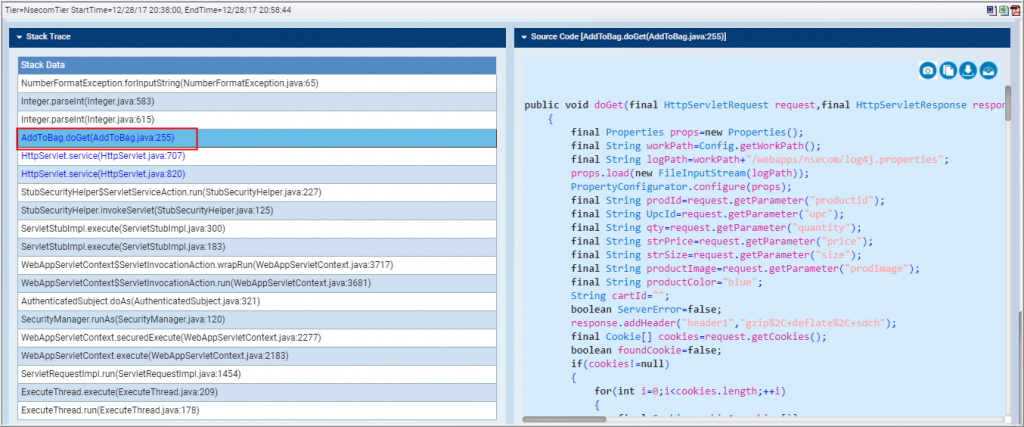Click the 'cookies=request.getCookies()' line
The image size is (1024, 427).
(x=698, y=338)
